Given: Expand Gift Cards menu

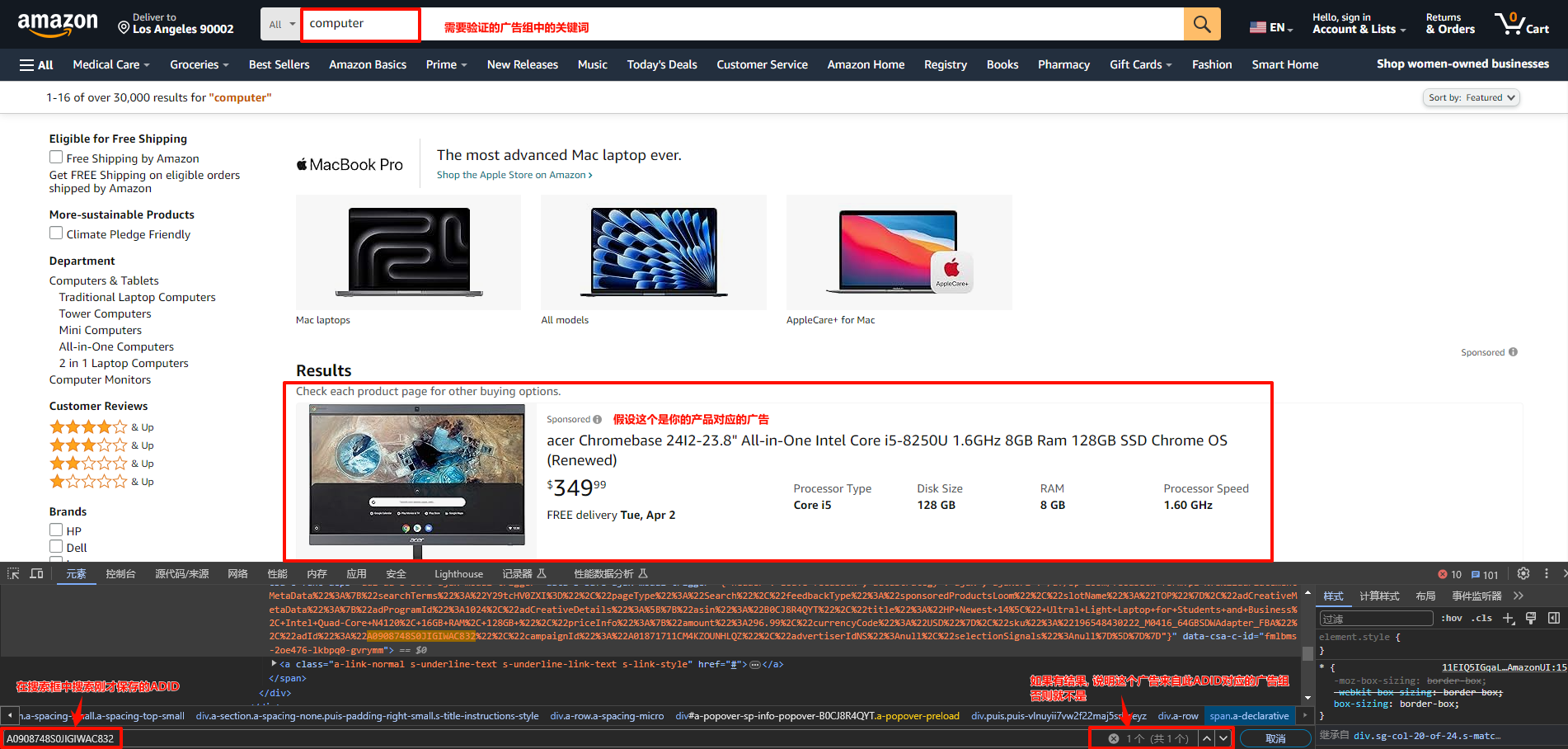Looking at the screenshot, I should (x=1141, y=64).
